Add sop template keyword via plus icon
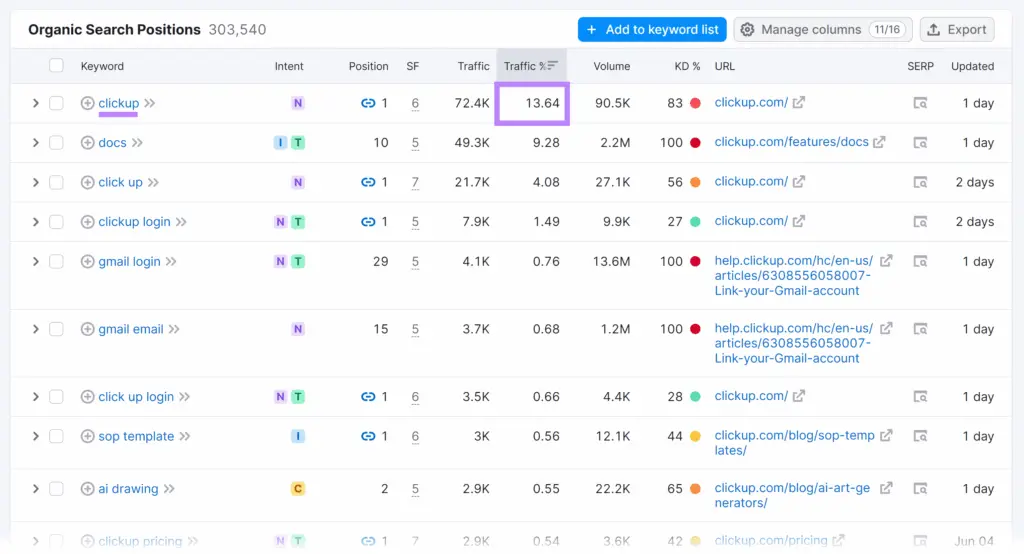This screenshot has height=554, width=1024. tap(88, 436)
